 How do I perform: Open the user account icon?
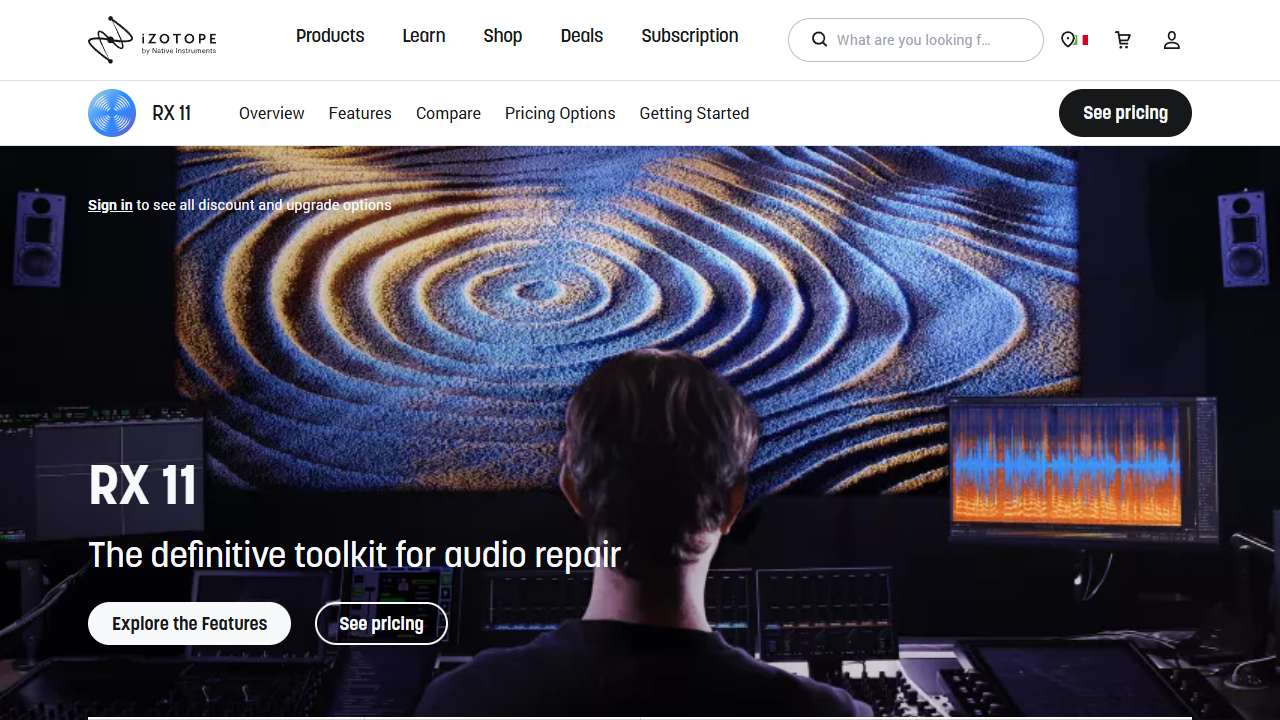(x=1172, y=40)
